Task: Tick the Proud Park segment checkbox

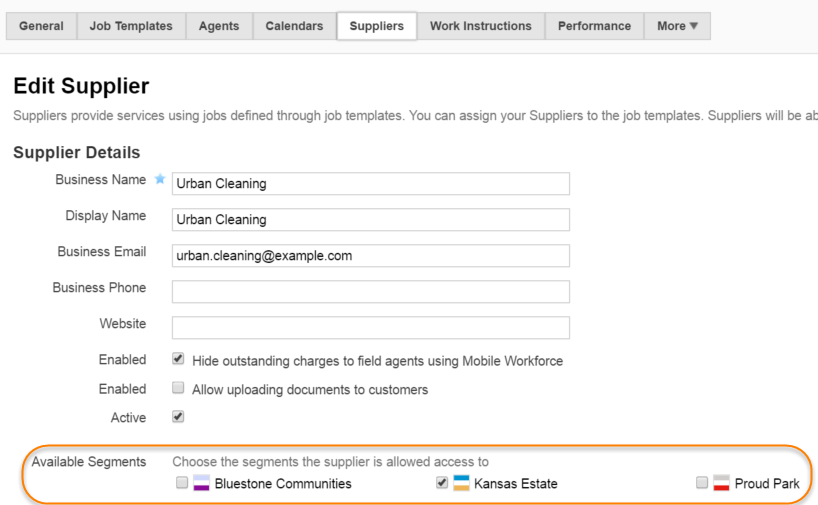Action: (x=702, y=483)
